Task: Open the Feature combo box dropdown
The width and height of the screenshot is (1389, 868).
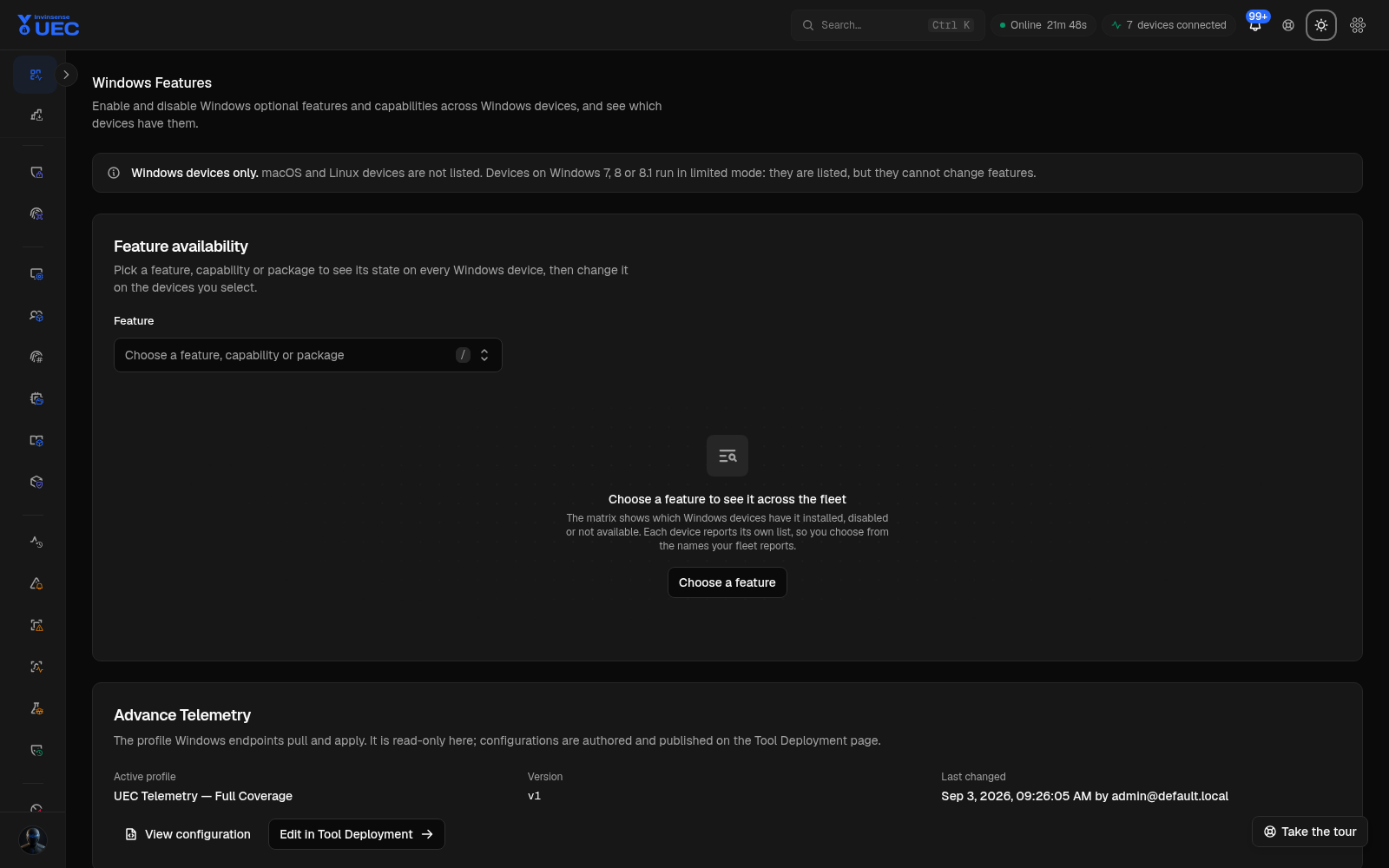Action: pyautogui.click(x=307, y=355)
